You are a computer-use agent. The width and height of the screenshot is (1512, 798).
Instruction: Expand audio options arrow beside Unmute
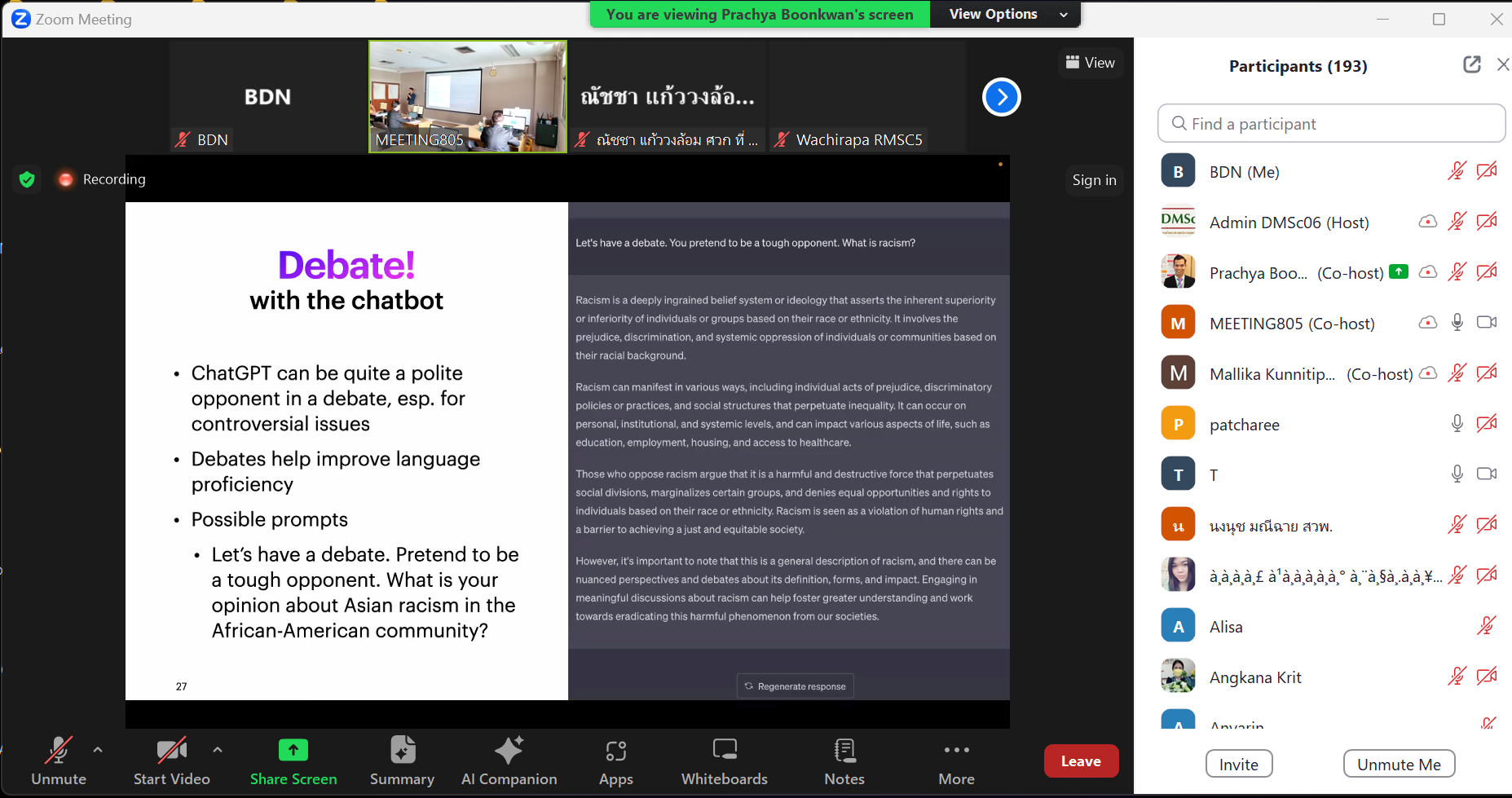pos(98,749)
